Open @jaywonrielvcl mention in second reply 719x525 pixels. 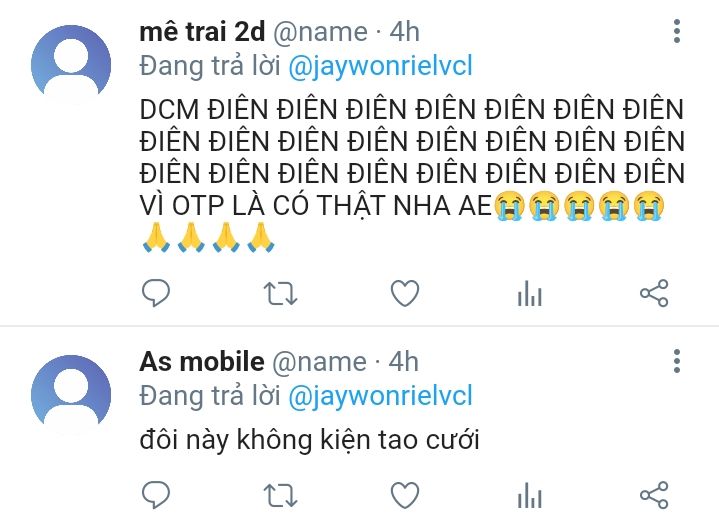click(380, 396)
